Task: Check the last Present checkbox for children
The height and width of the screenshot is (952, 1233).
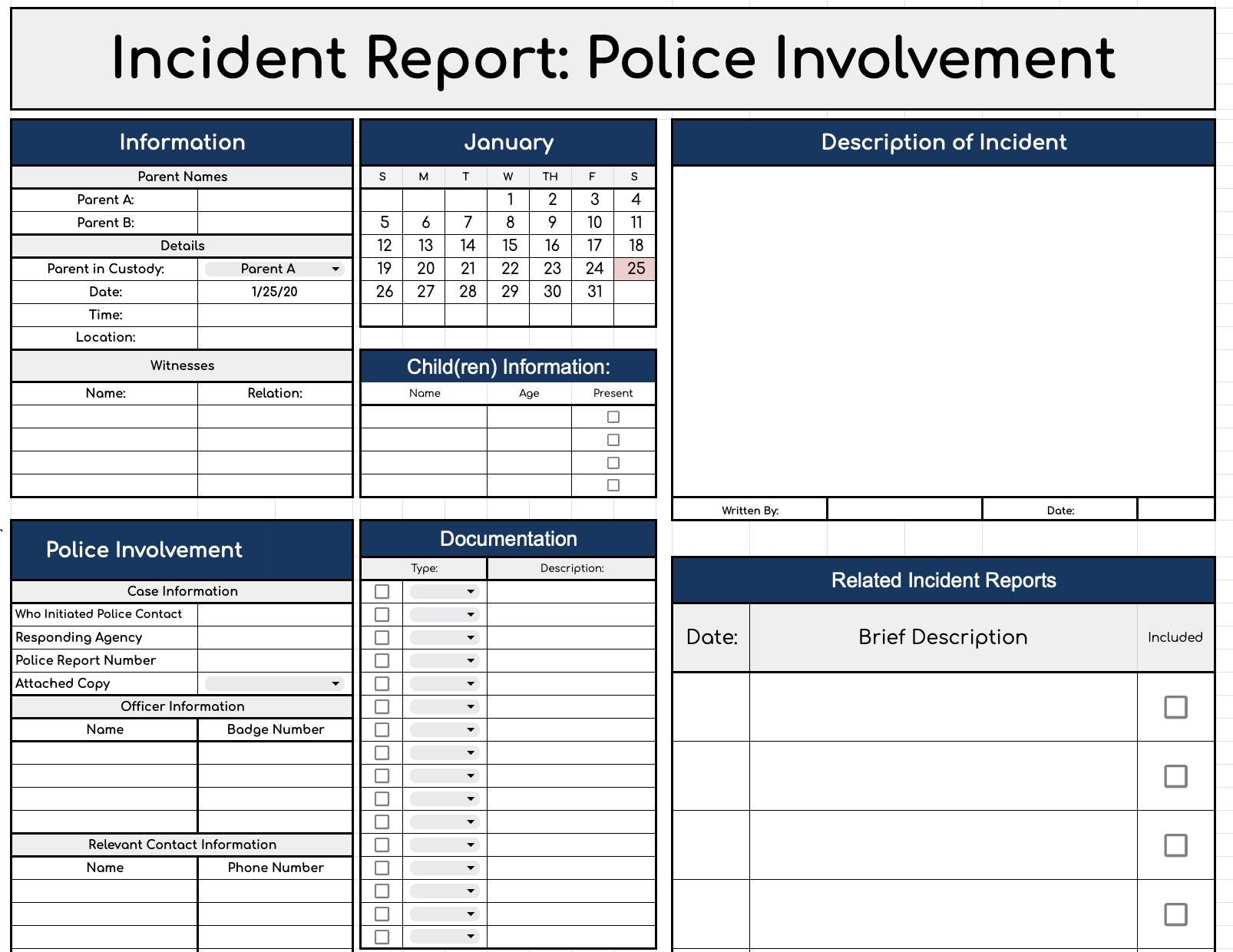Action: coord(613,485)
